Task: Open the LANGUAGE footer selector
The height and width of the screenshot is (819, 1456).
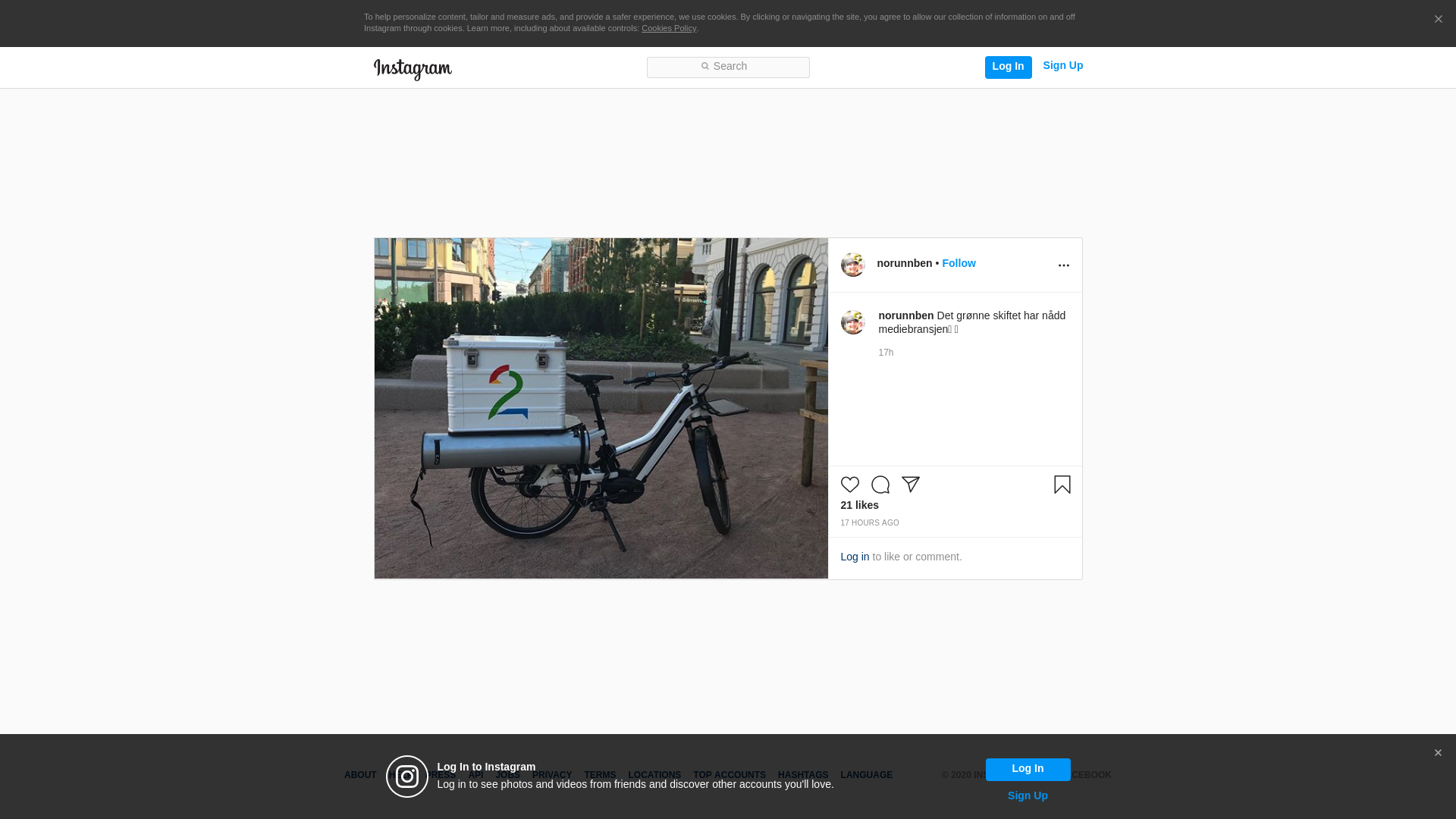Action: pos(866,775)
